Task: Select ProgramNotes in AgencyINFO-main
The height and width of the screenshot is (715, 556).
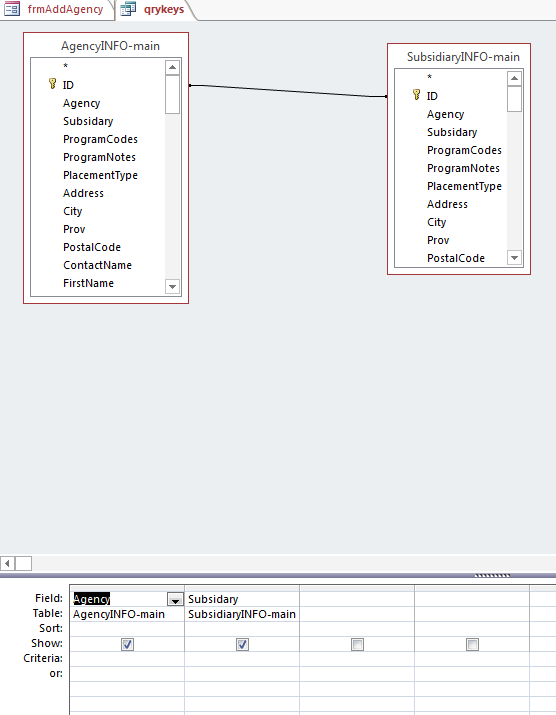Action: pyautogui.click(x=99, y=157)
